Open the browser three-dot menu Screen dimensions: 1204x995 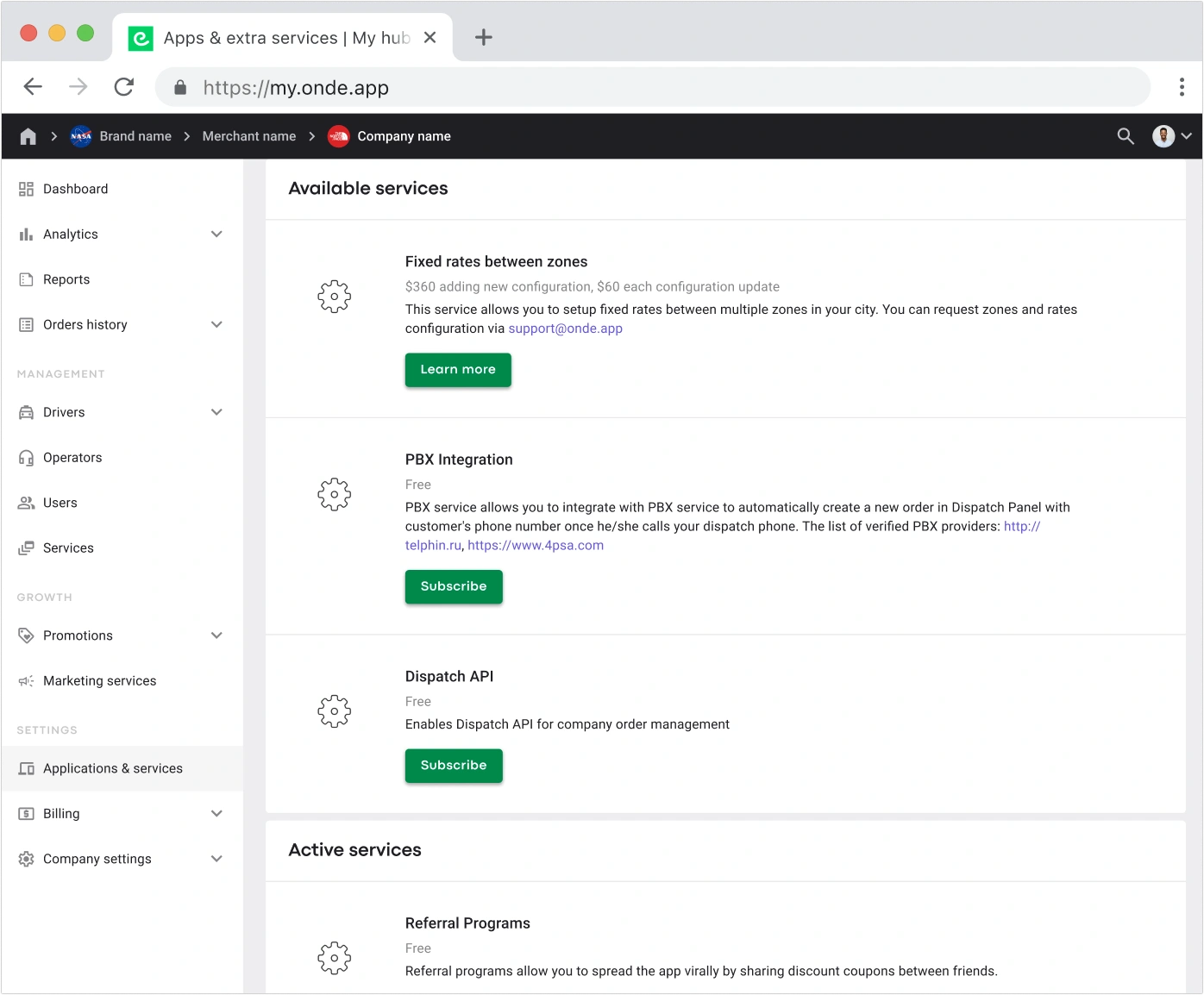click(1182, 87)
